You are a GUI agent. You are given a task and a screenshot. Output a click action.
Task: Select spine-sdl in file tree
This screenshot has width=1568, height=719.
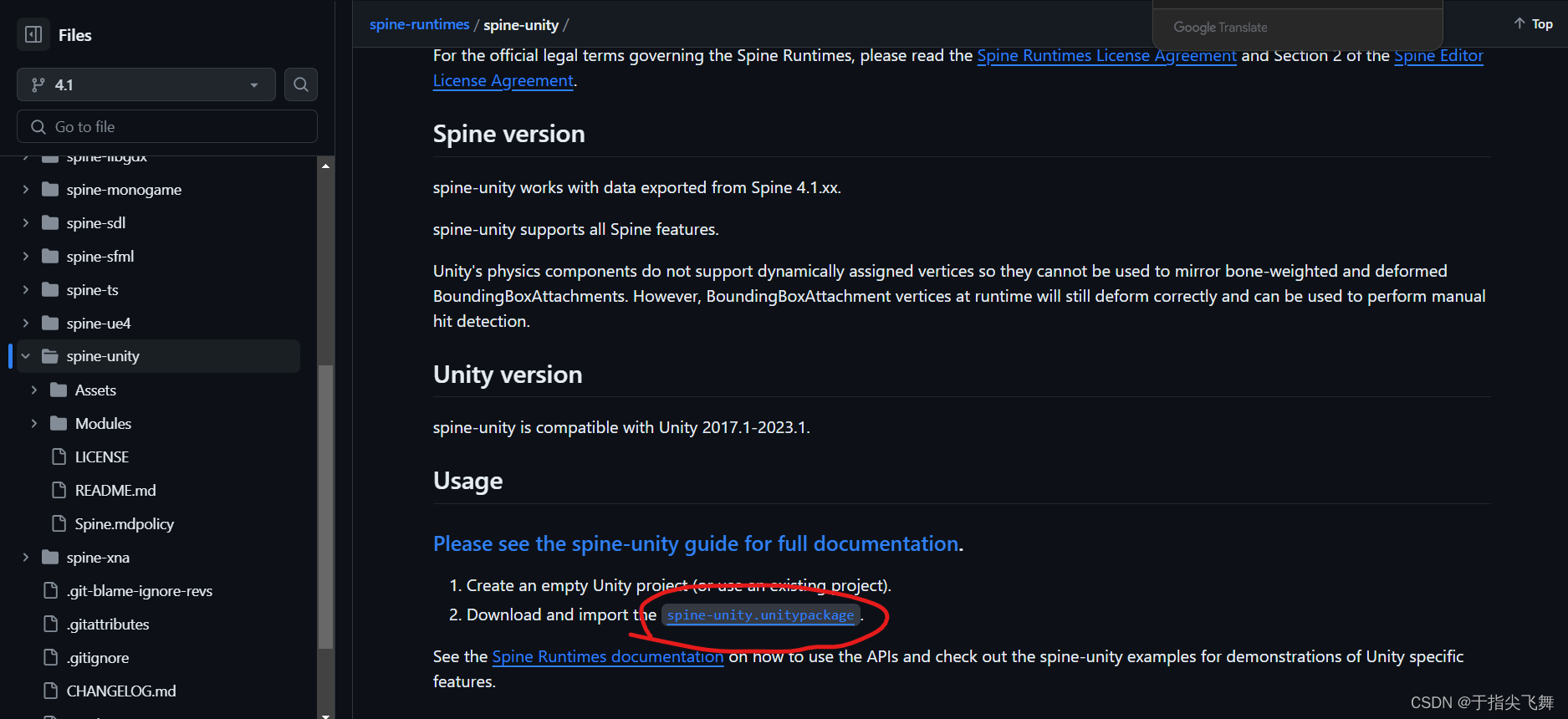tap(96, 223)
